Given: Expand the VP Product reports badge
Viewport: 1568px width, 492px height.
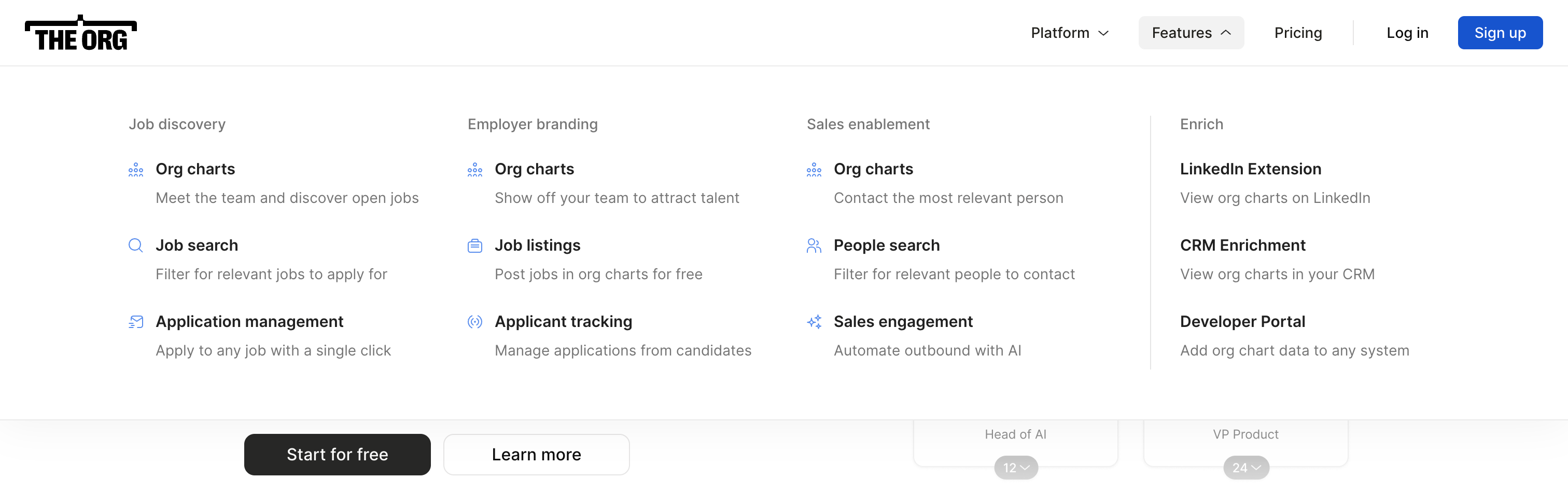Looking at the screenshot, I should 1246,468.
